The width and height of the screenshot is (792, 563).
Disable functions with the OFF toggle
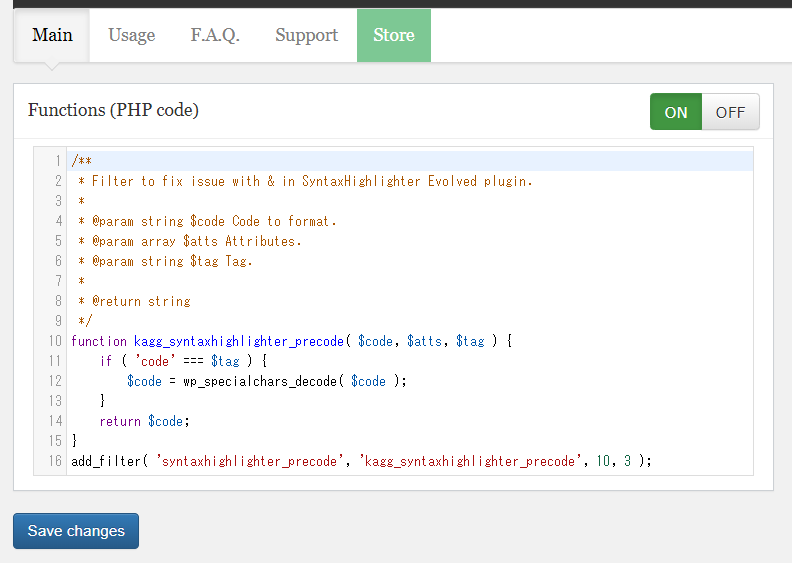[x=730, y=112]
